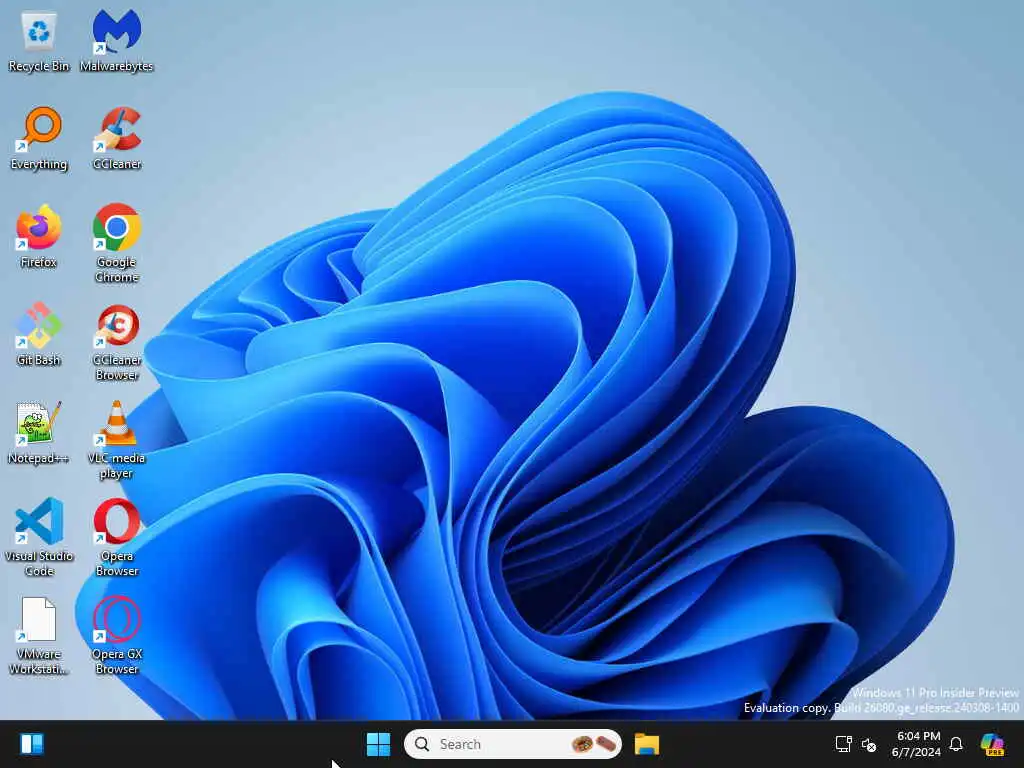Viewport: 1024px width, 768px height.
Task: Select the Firefox desktop icon
Action: (39, 236)
